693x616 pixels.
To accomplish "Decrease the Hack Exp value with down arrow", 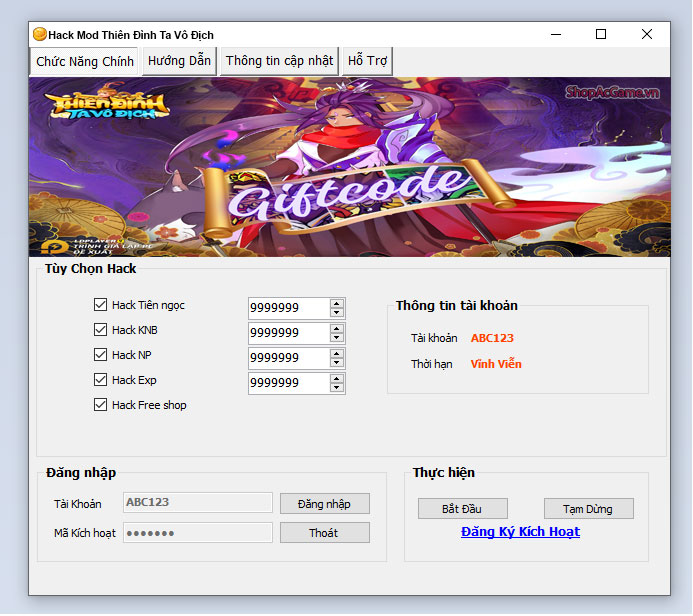I will click(x=337, y=388).
